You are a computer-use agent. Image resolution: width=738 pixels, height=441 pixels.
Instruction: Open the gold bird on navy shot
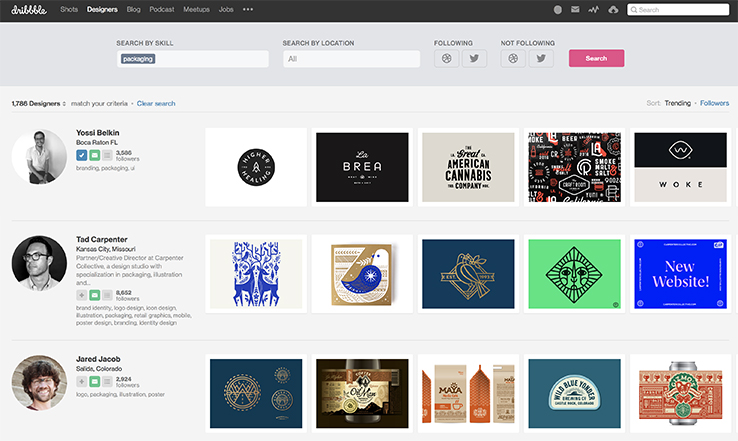tap(468, 274)
